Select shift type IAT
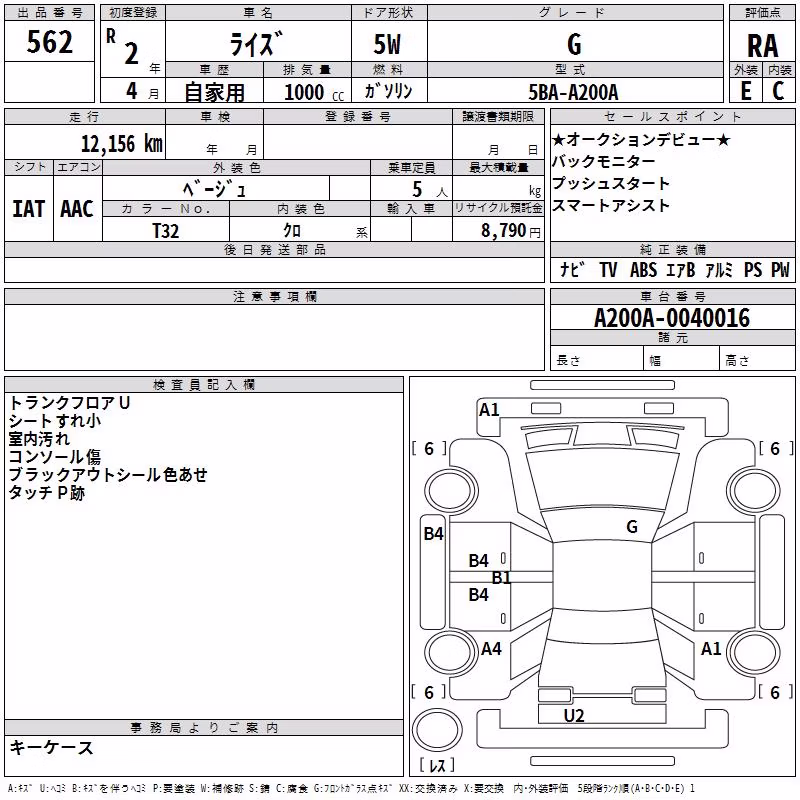This screenshot has height=800, width=800. (29, 209)
